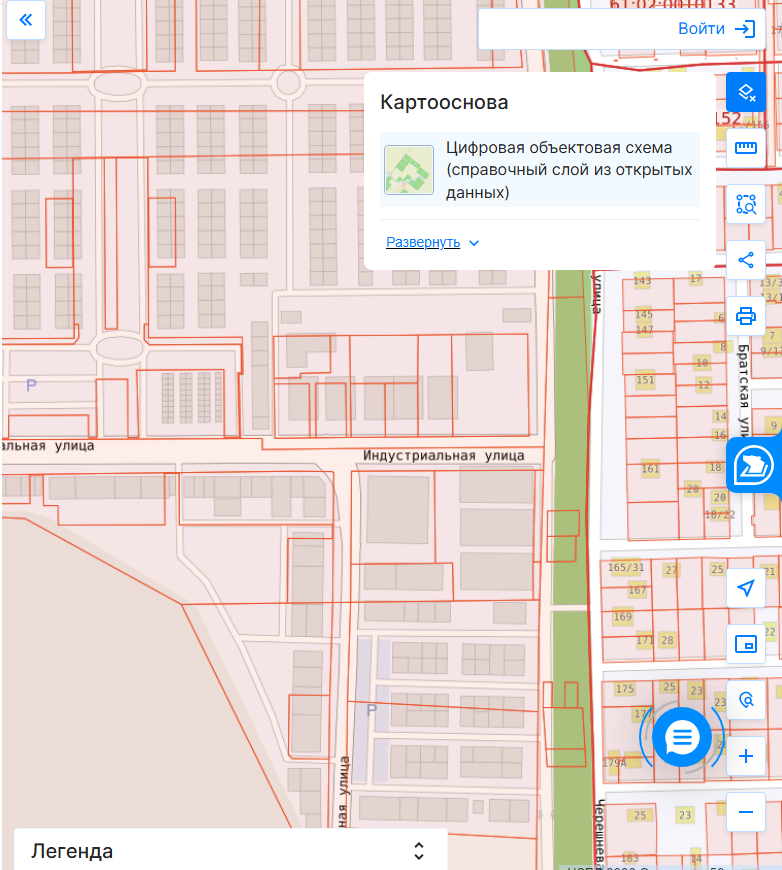Viewport: 782px width, 870px height.
Task: Expand the Развернуть basemap list
Action: tap(432, 242)
